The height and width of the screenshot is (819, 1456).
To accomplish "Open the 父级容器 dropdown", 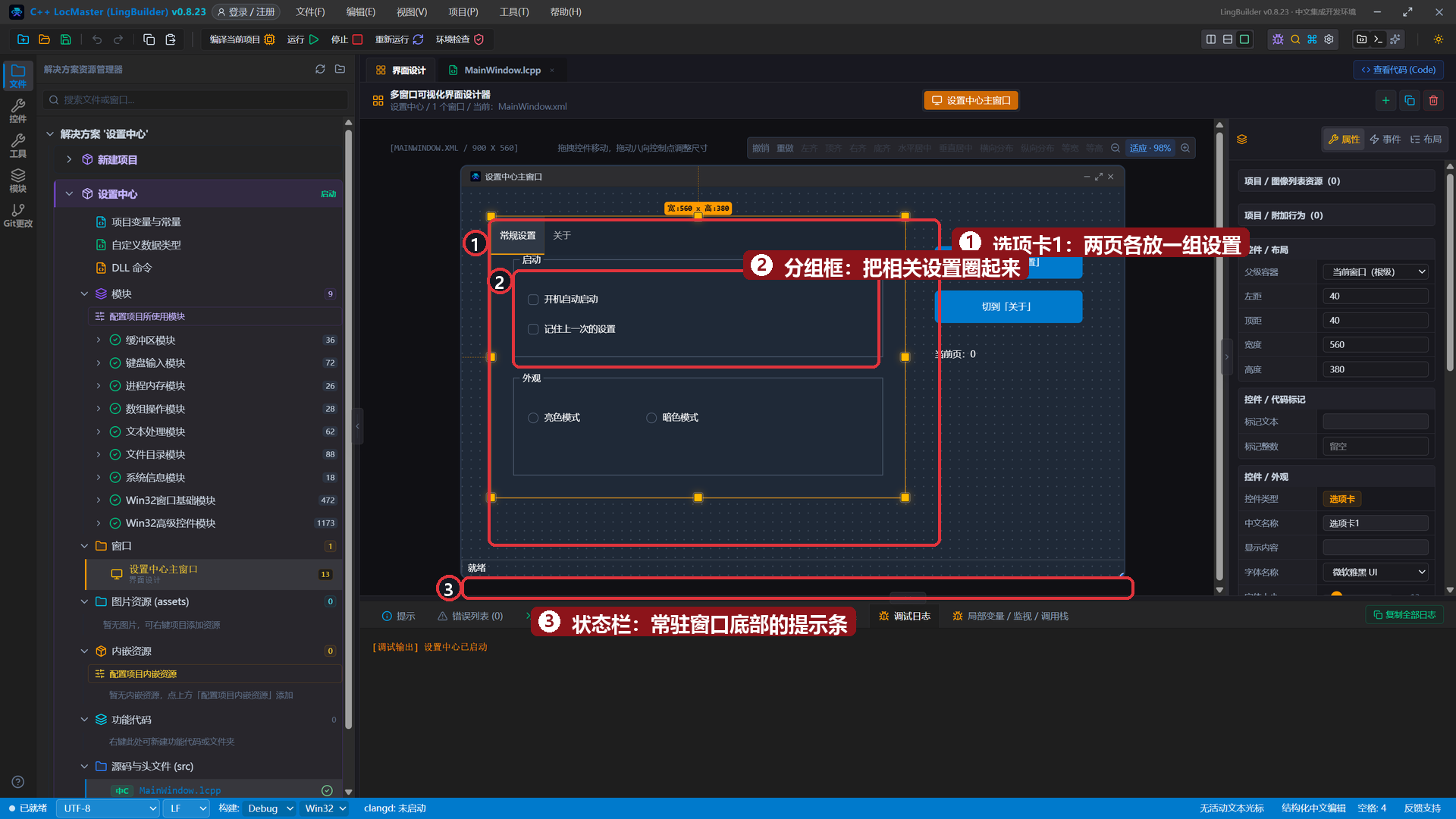I will pos(1376,271).
